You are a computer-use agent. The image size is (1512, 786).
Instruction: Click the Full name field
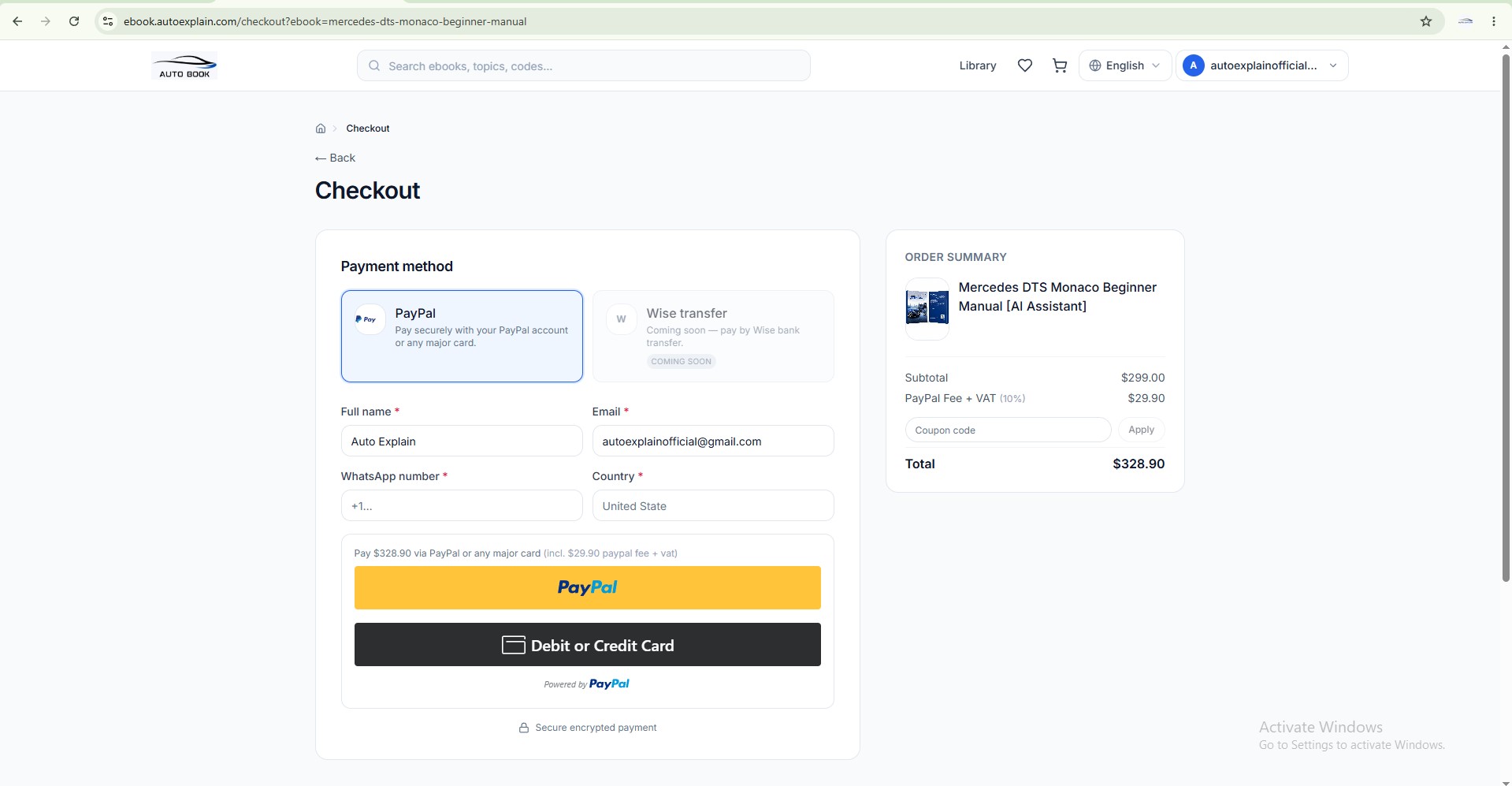pos(462,441)
